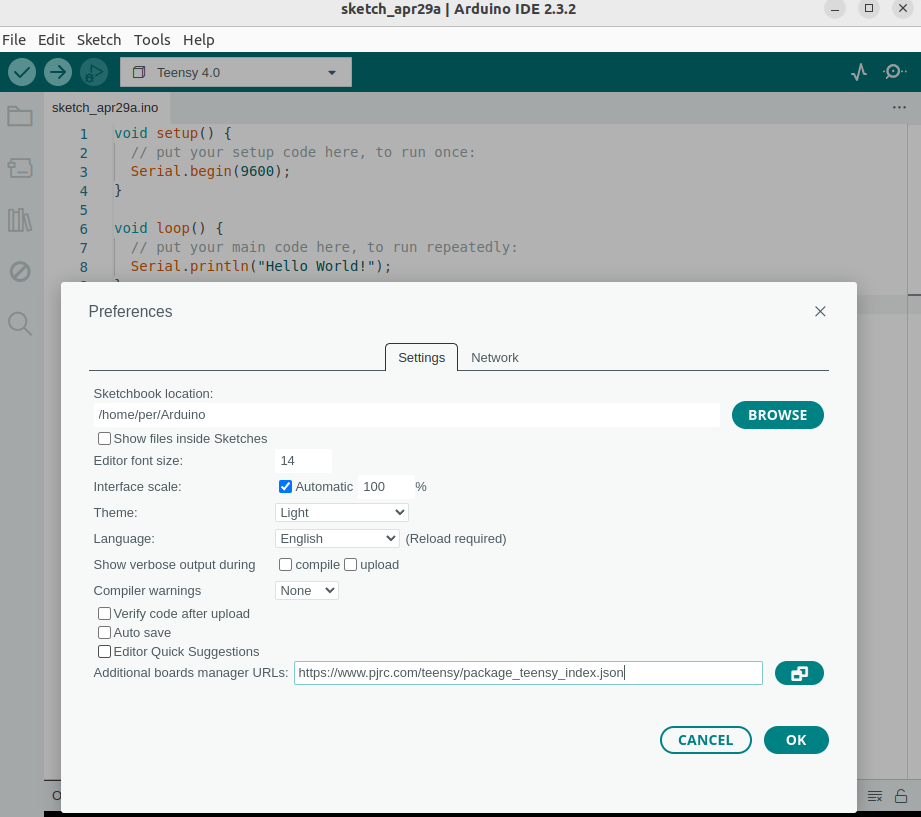Click OK to save preferences
The width and height of the screenshot is (921, 817).
[796, 740]
